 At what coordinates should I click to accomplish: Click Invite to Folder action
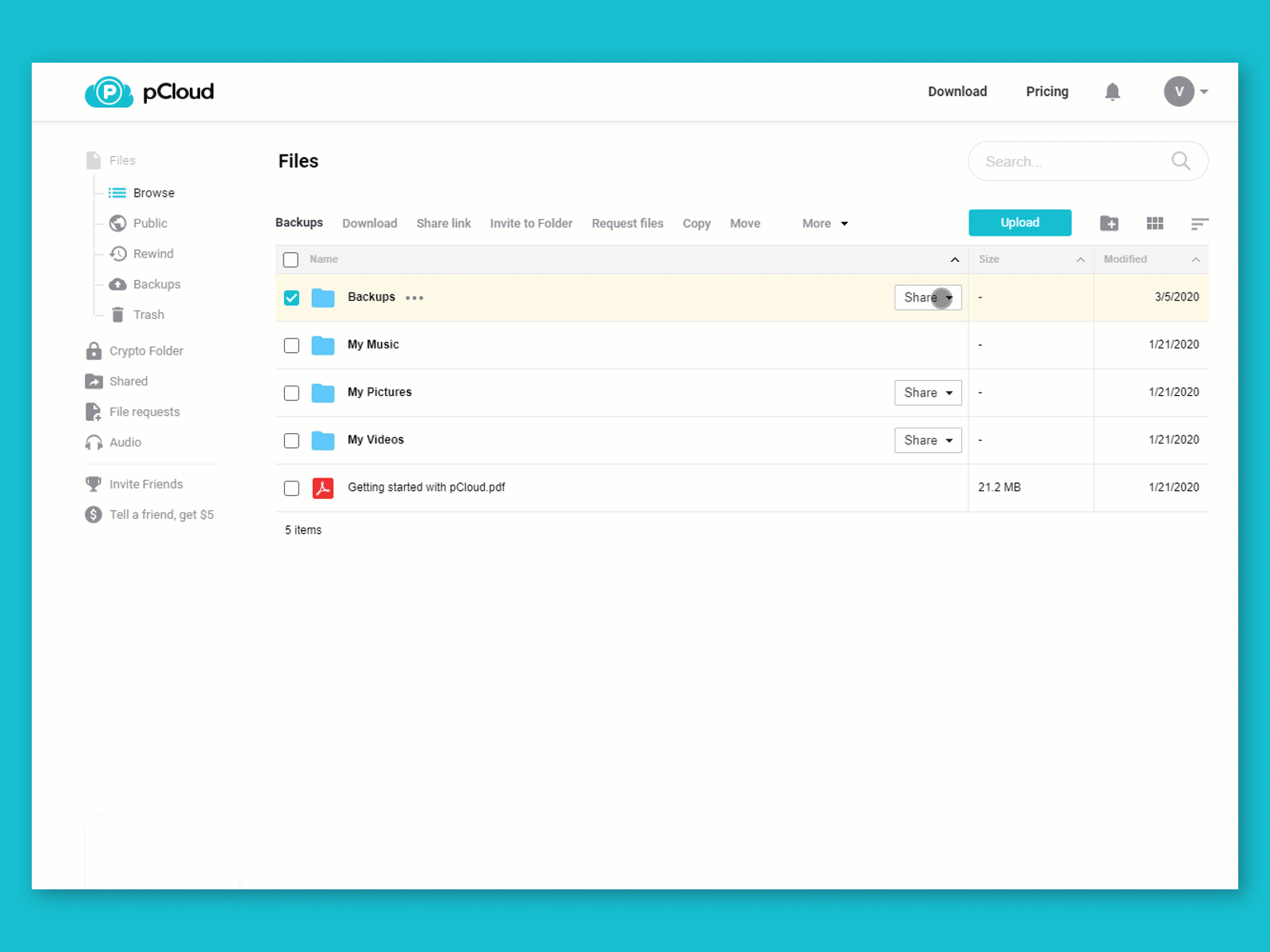coord(531,224)
